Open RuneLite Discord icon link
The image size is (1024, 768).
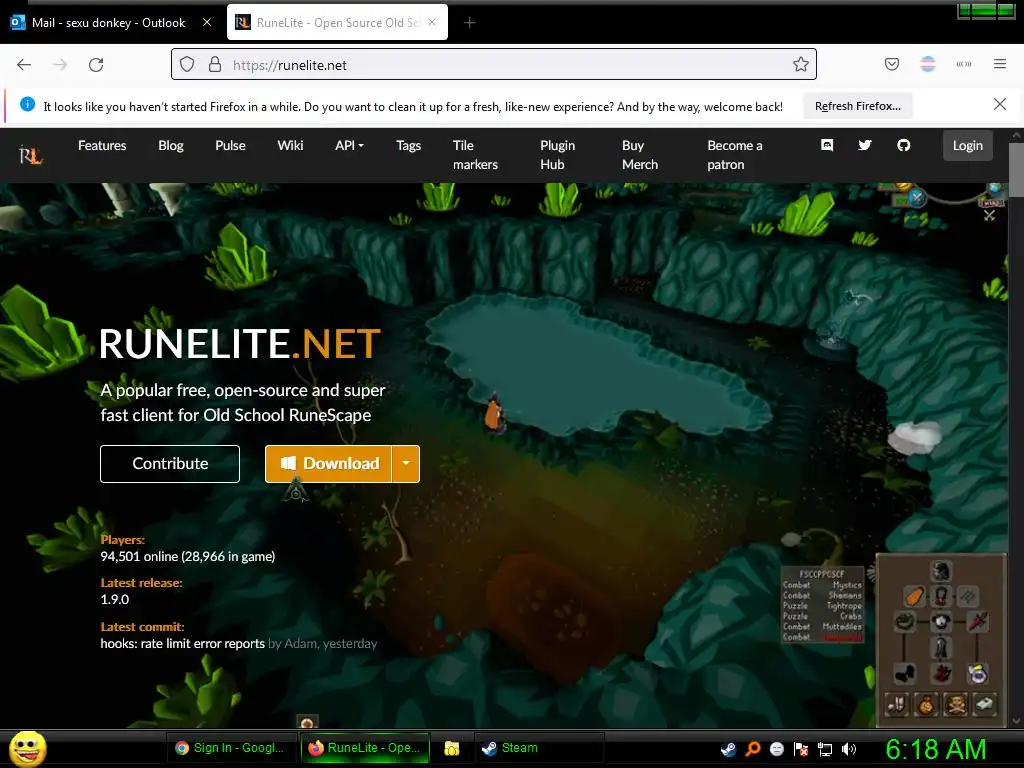827,145
